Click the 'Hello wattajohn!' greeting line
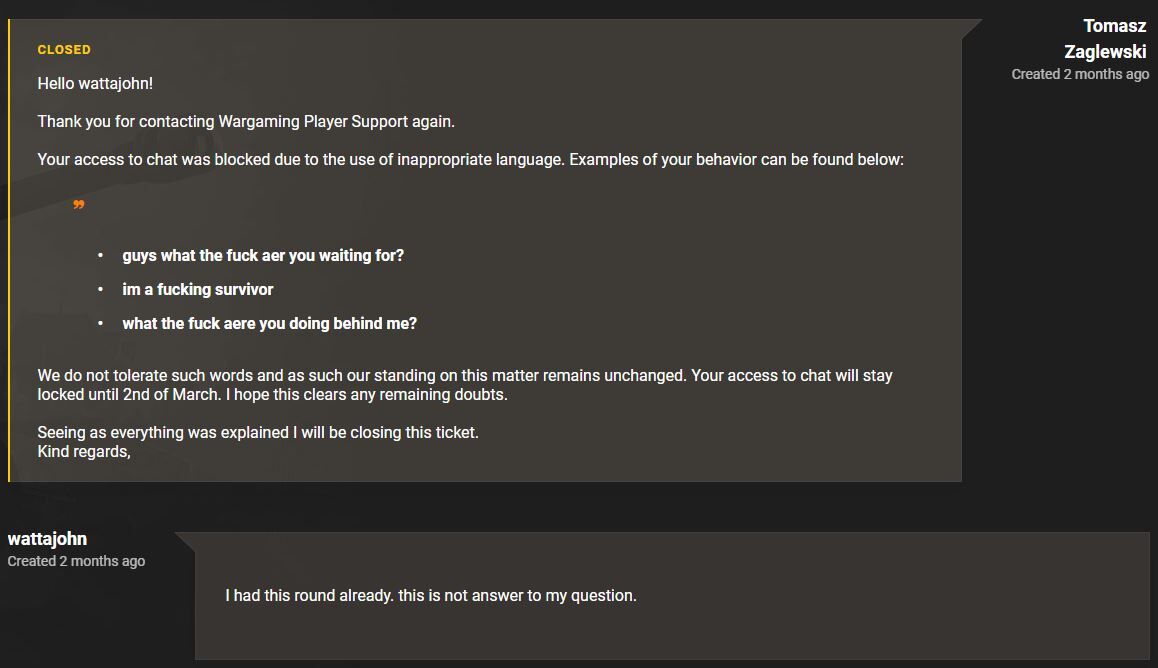The width and height of the screenshot is (1158, 668). coord(95,84)
